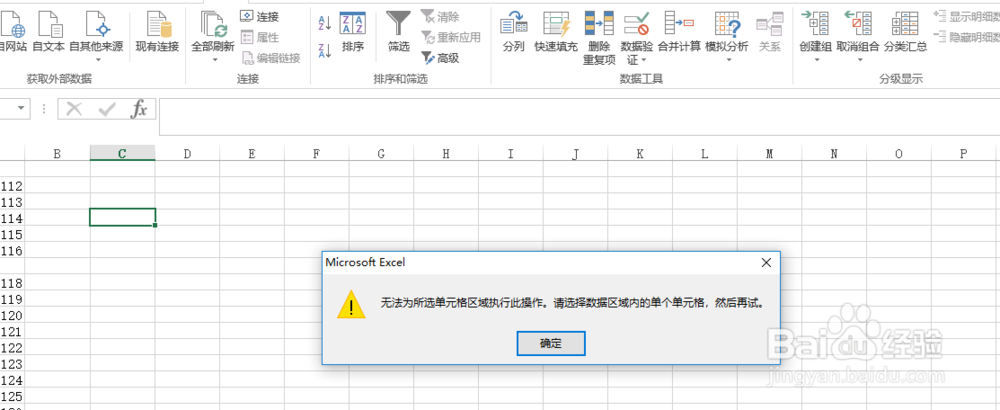Close the Microsoft Excel warning dialog
1000x410 pixels.
[766, 263]
